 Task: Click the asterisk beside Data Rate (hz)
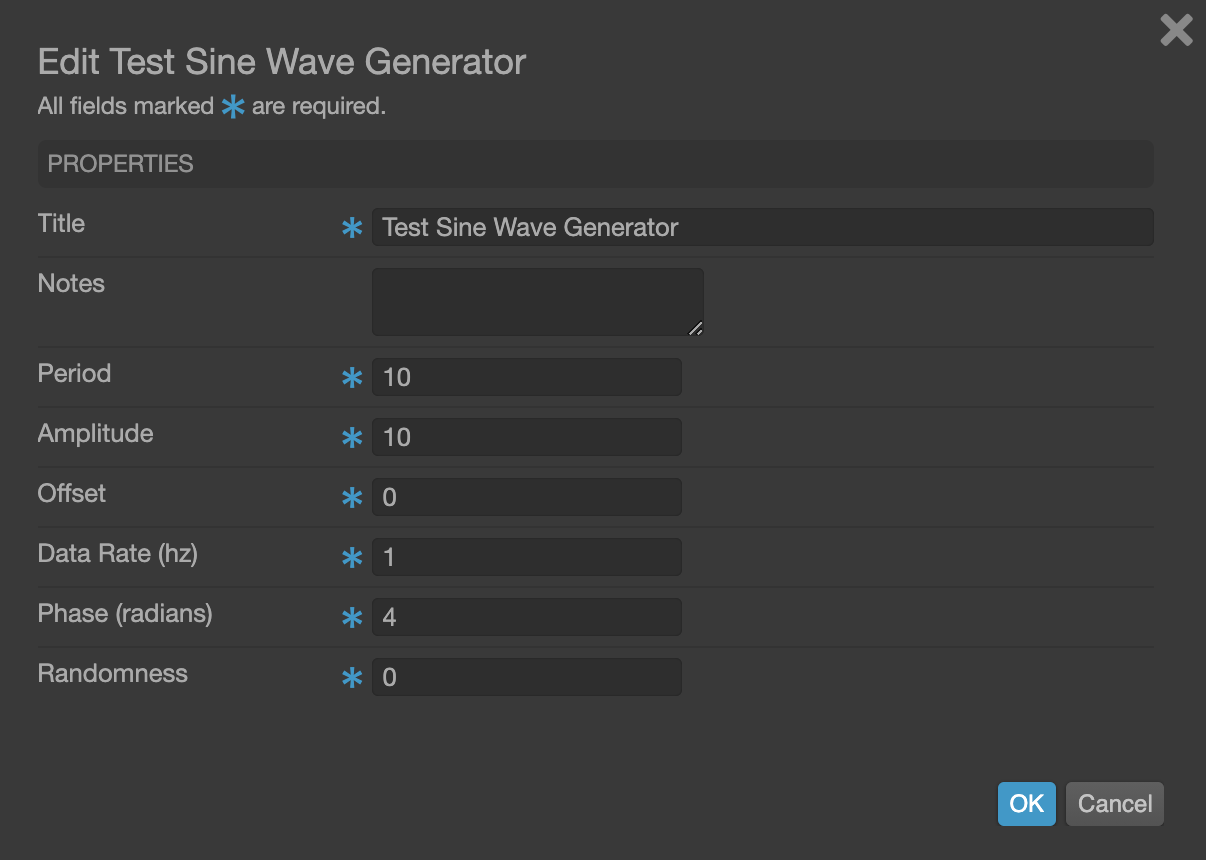pyautogui.click(x=352, y=559)
